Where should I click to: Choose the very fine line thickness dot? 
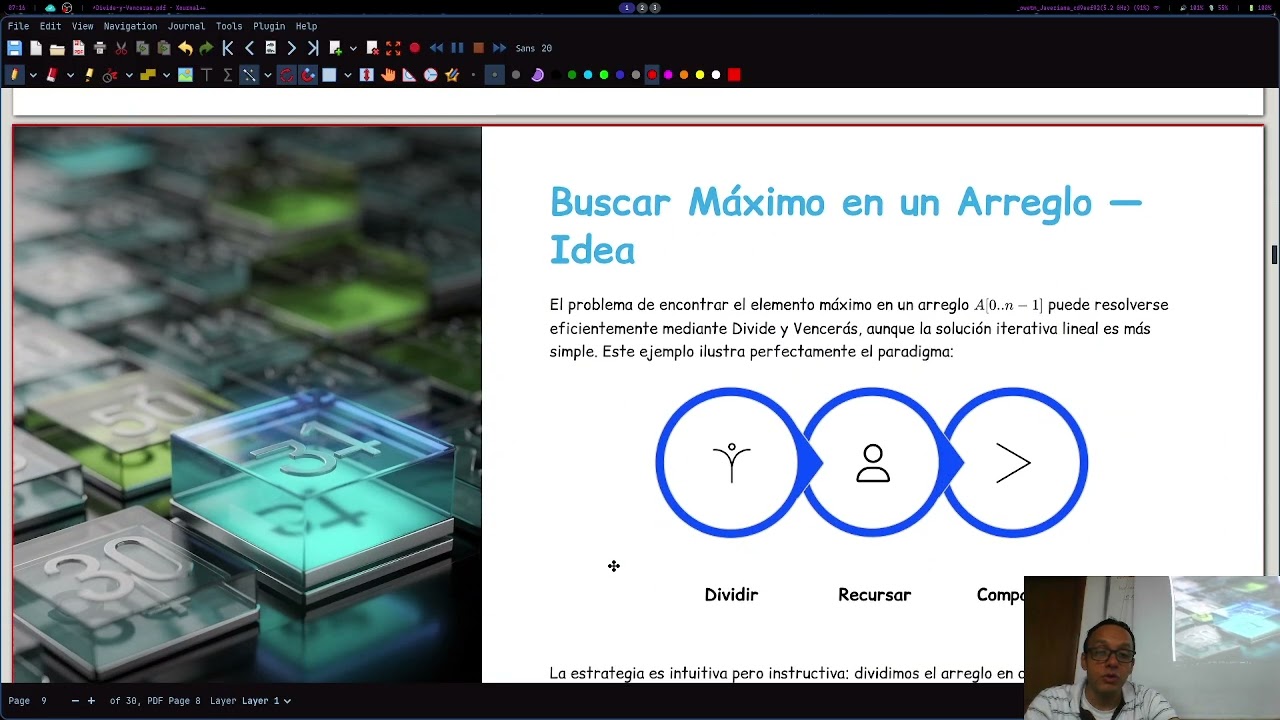pyautogui.click(x=473, y=75)
